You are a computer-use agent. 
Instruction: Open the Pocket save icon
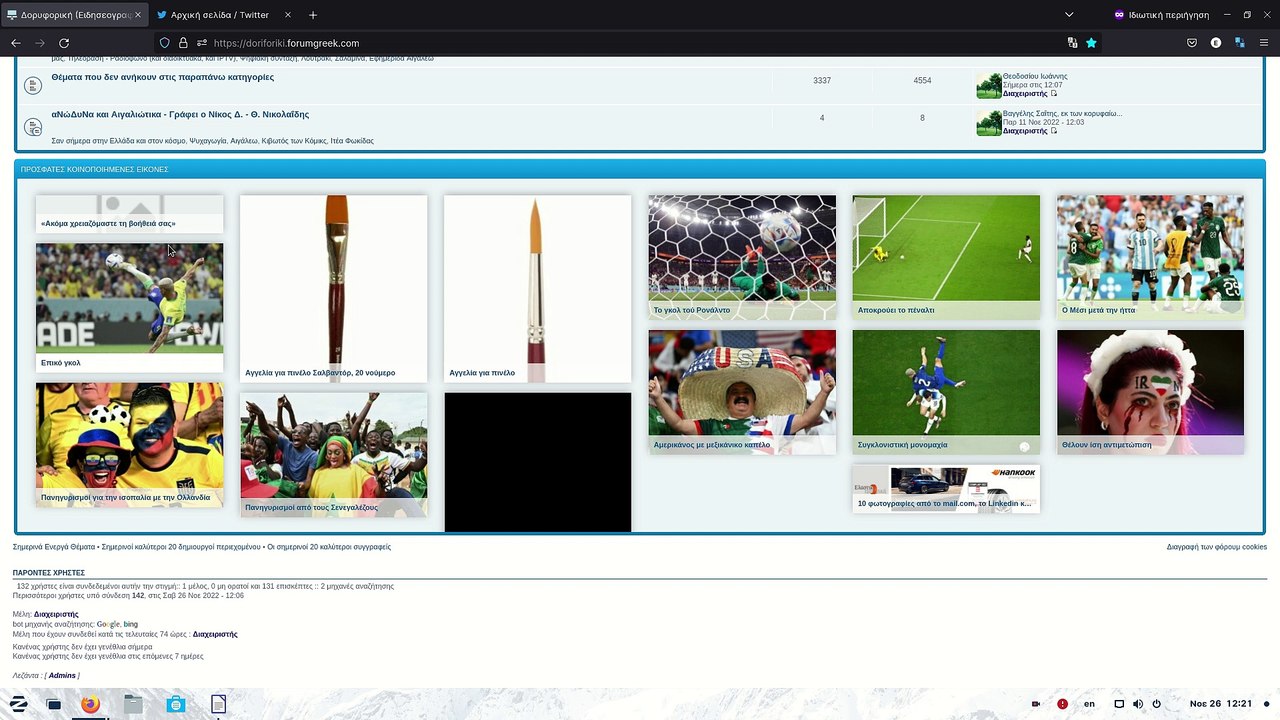1192,43
